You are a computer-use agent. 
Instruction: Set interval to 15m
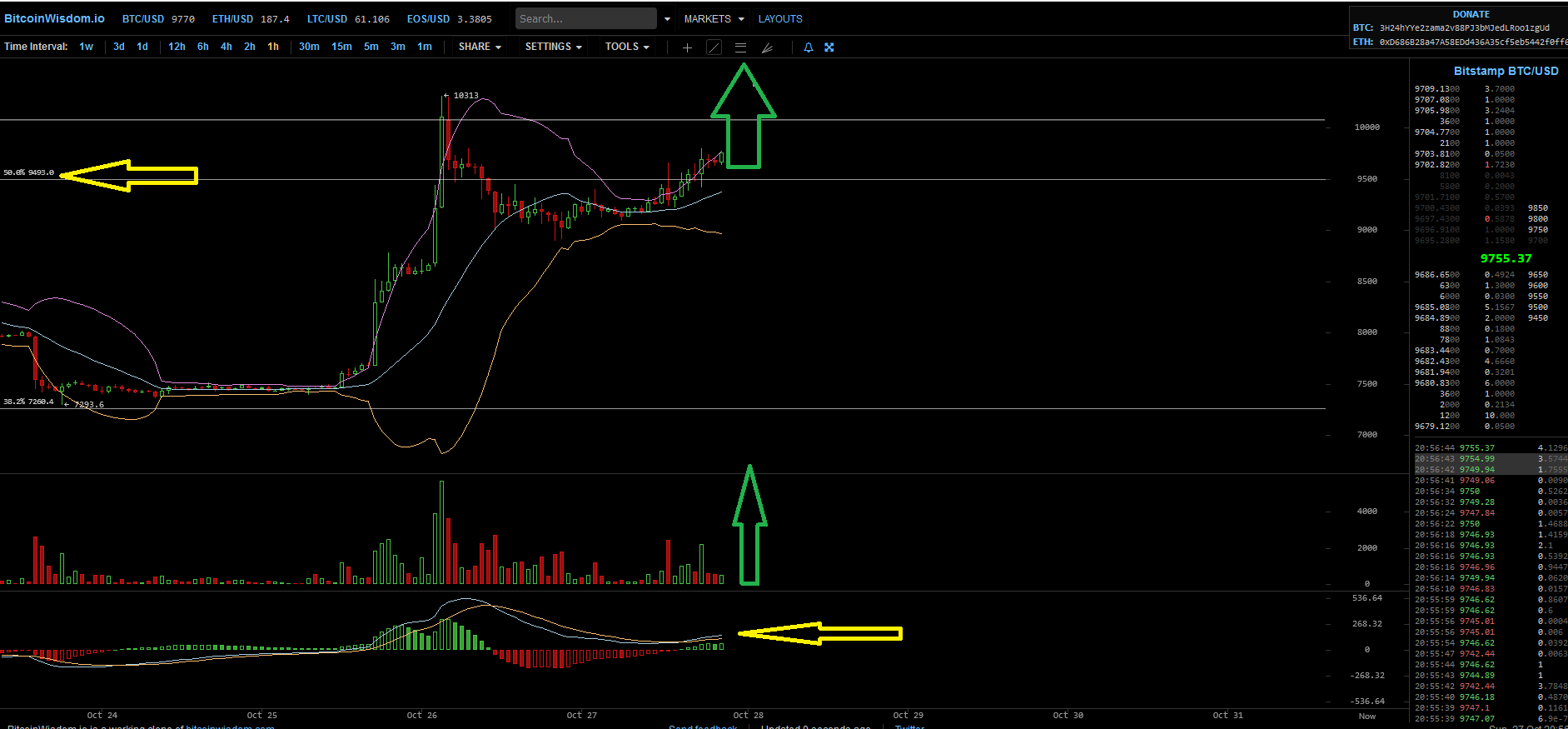341,47
